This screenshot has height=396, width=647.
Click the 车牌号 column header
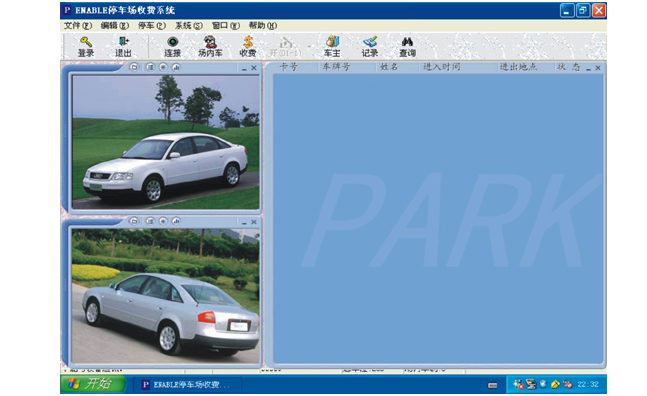coord(336,67)
